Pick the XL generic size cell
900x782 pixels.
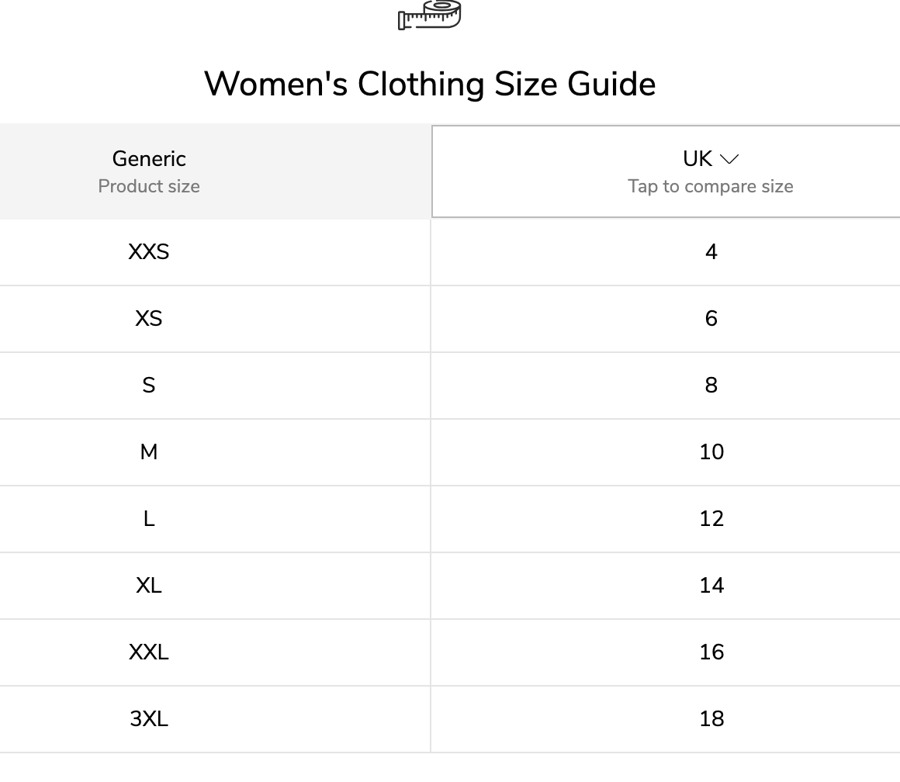click(x=149, y=586)
